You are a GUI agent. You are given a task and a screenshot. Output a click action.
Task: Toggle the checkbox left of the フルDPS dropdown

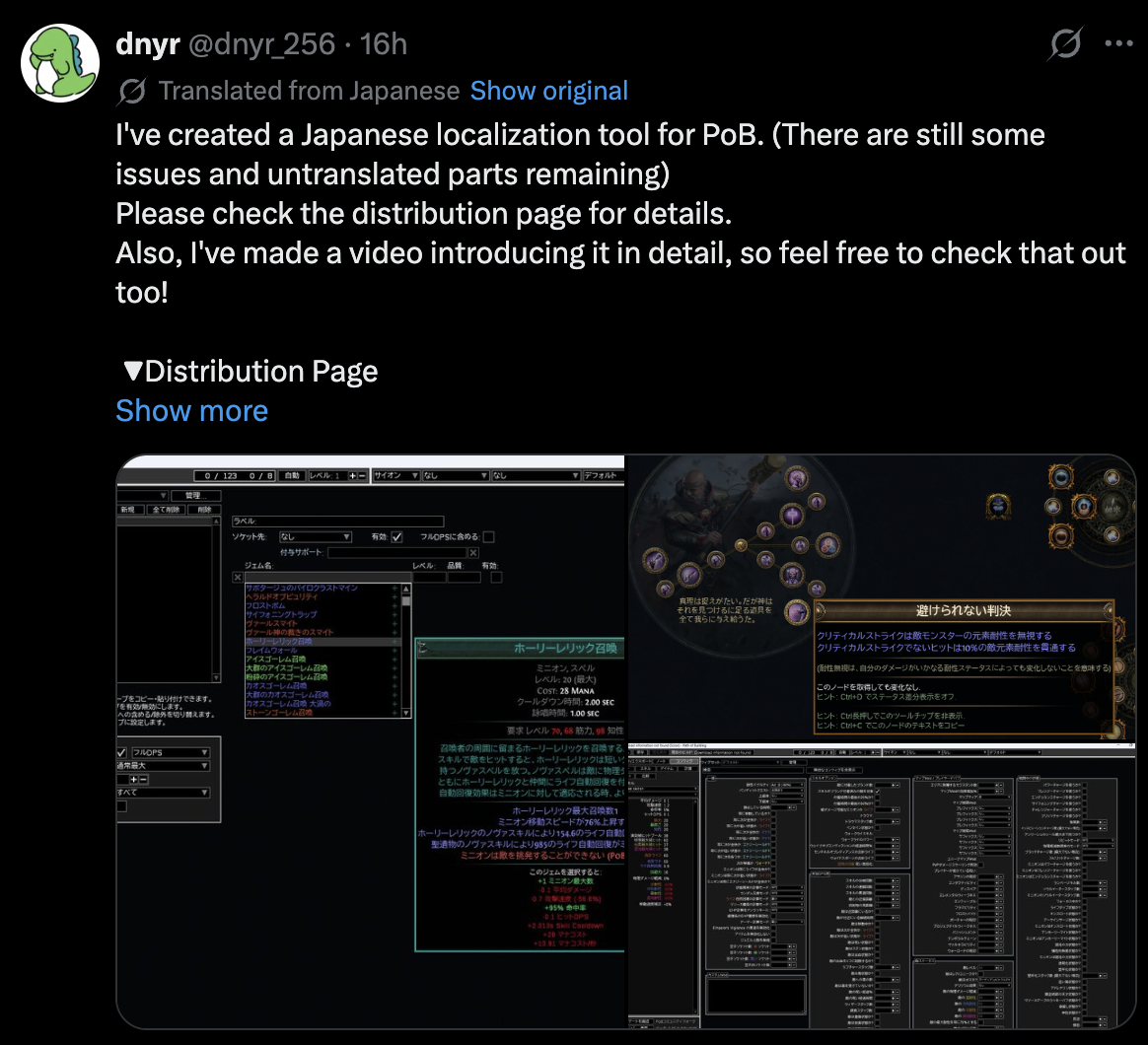click(x=121, y=752)
